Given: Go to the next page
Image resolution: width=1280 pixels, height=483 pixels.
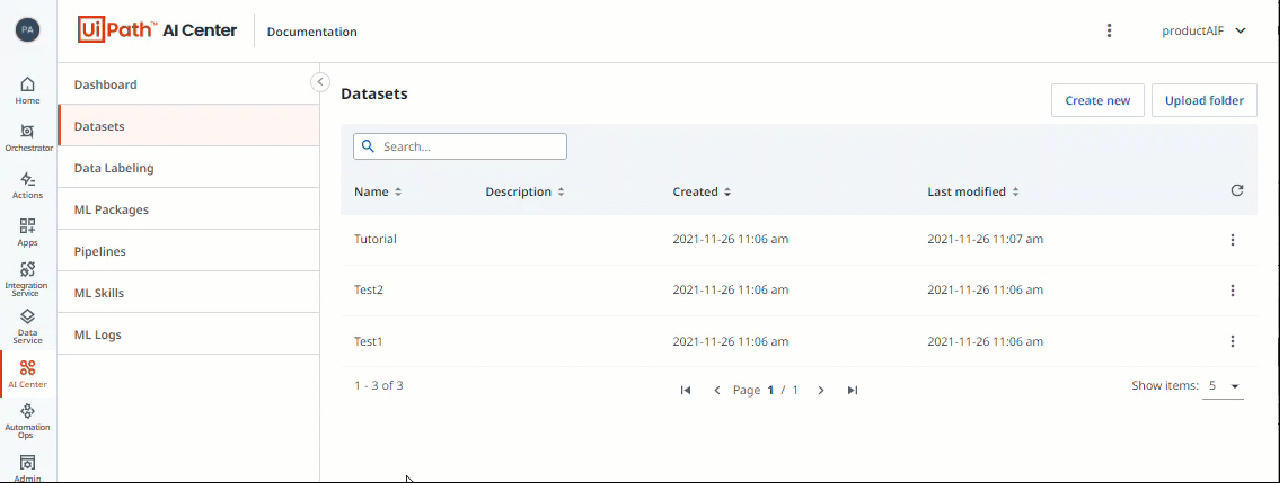Looking at the screenshot, I should 821,390.
